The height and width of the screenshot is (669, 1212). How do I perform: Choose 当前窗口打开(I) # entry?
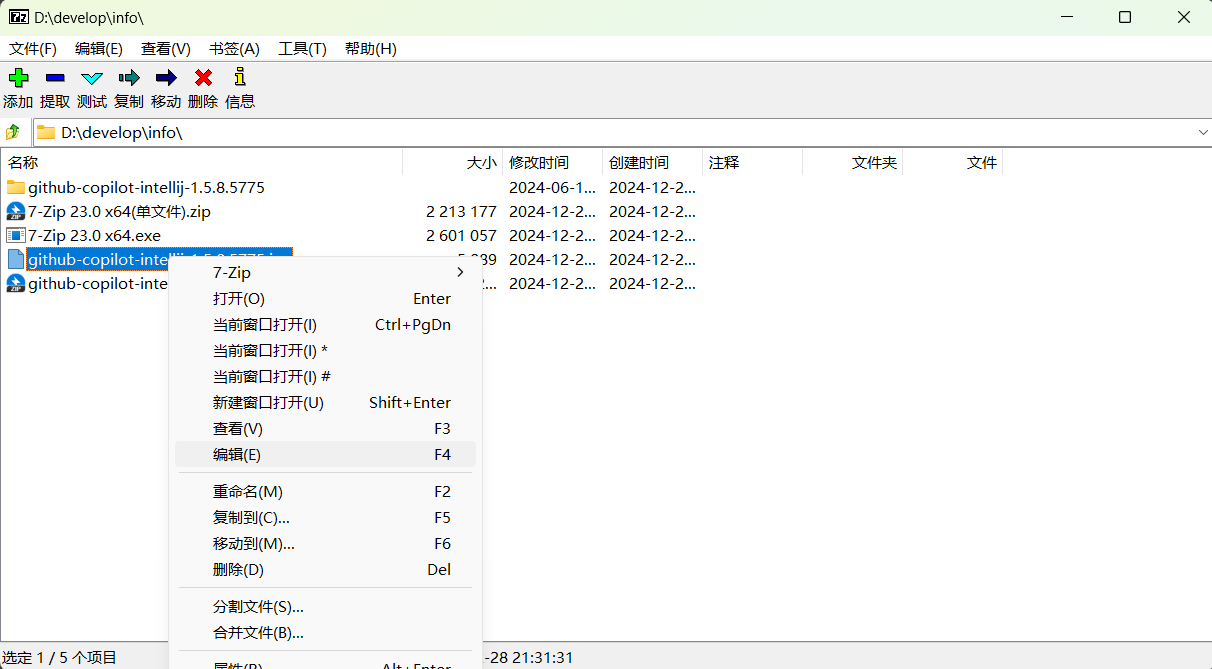(x=325, y=376)
